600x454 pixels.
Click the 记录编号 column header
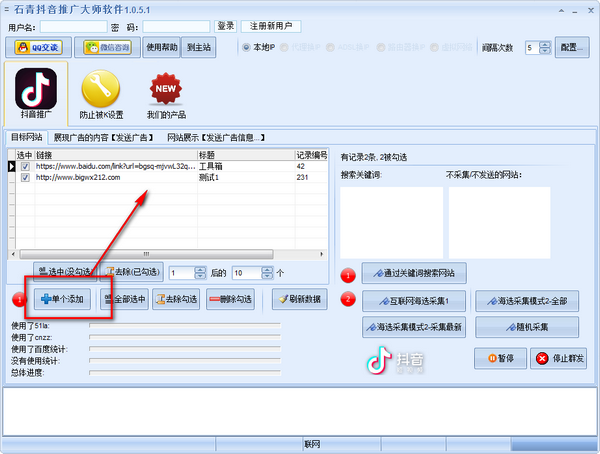pyautogui.click(x=311, y=155)
